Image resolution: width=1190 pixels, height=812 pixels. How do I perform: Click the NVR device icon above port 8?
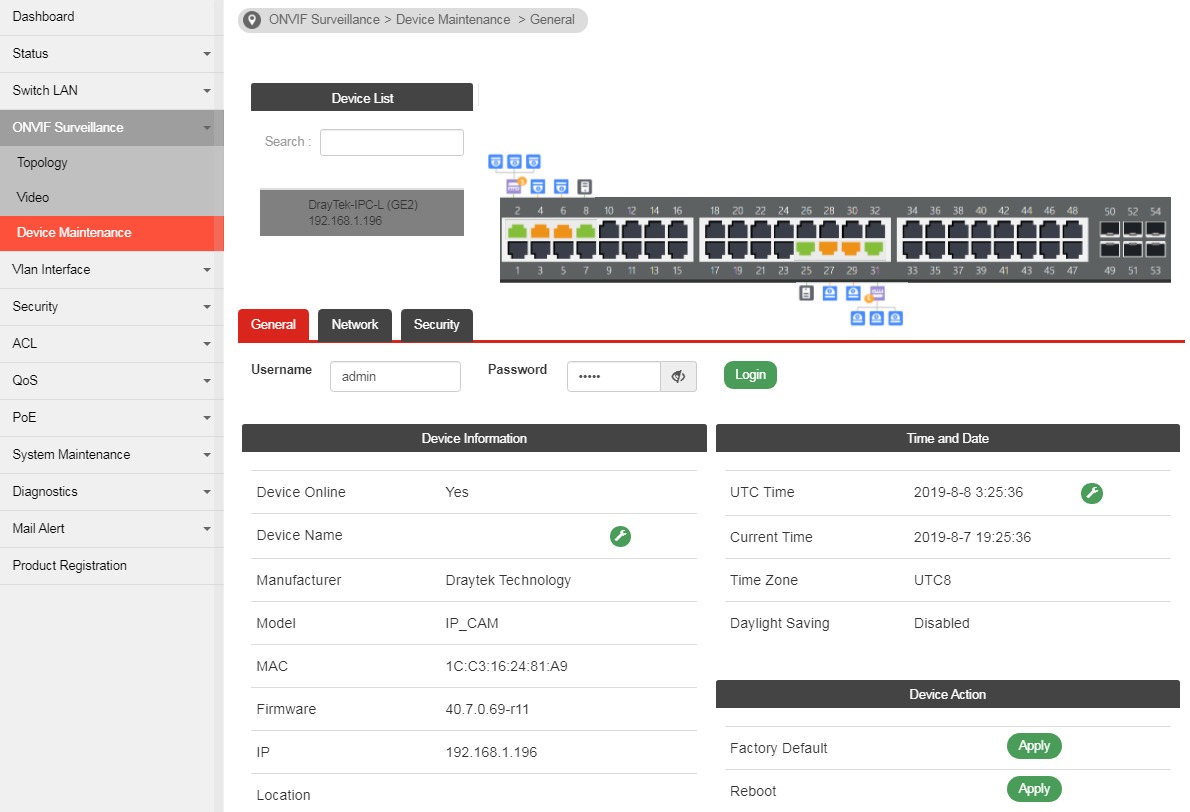click(x=585, y=187)
